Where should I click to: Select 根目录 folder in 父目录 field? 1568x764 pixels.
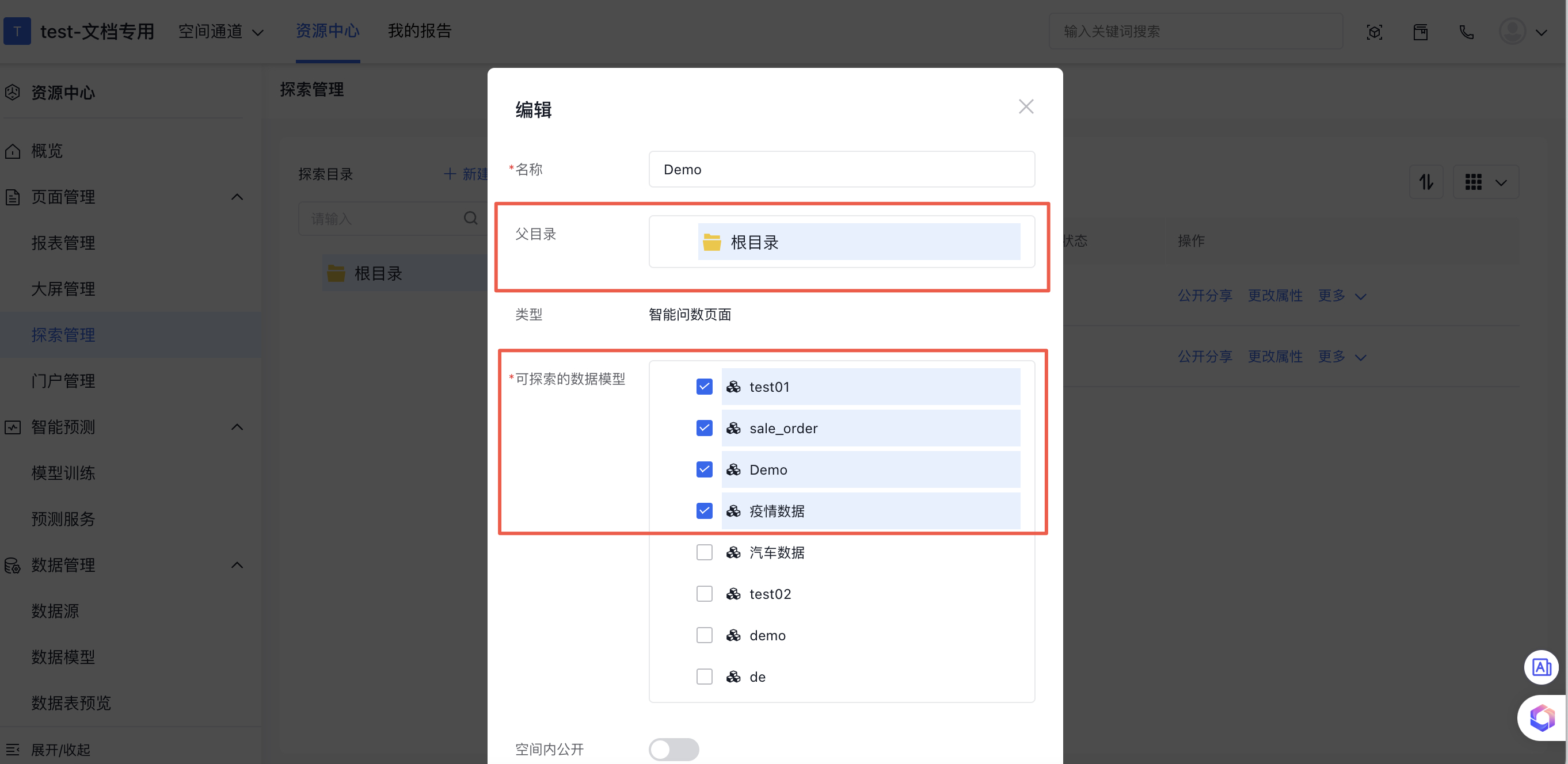858,242
